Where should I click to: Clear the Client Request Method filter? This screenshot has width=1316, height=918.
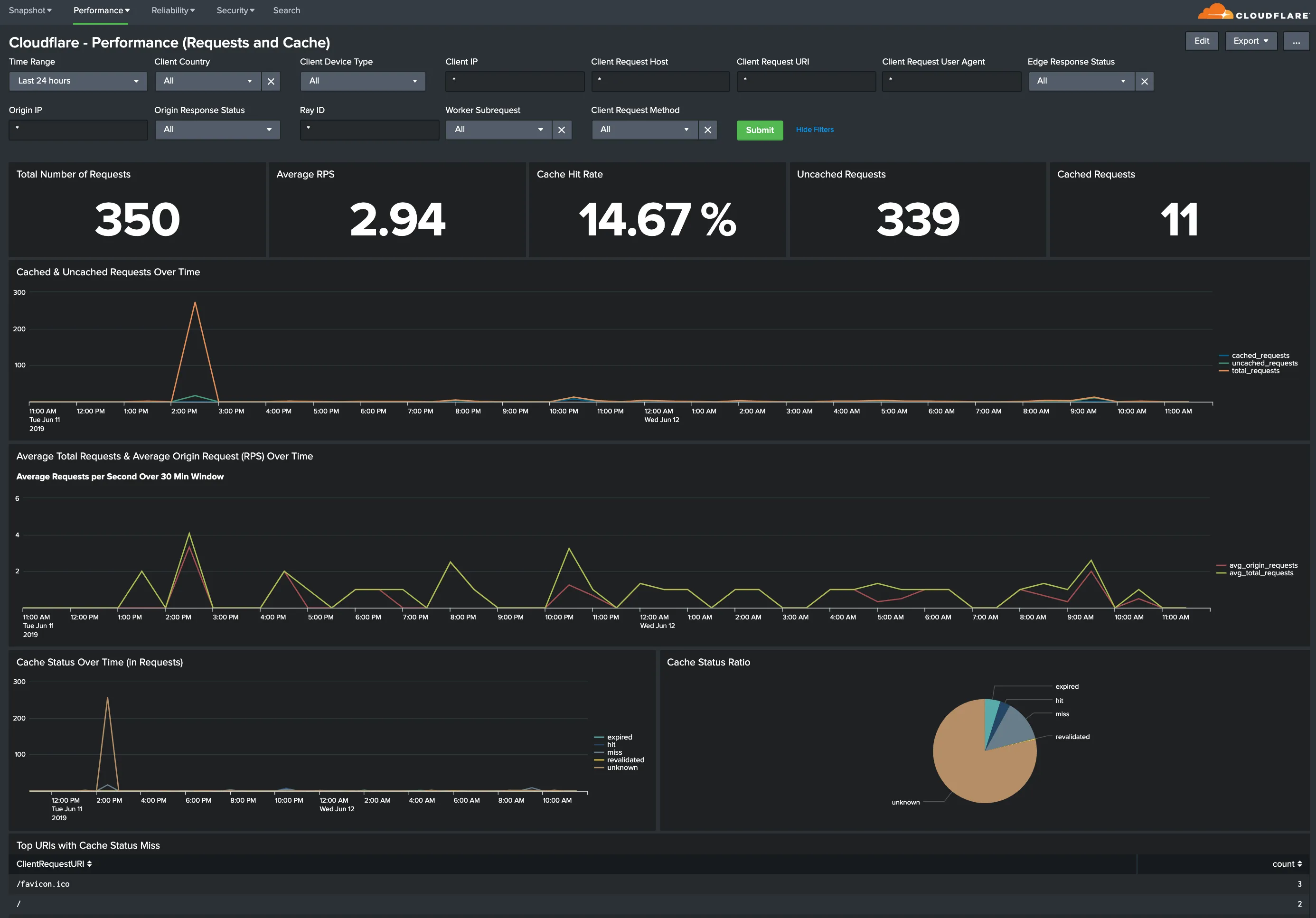(x=707, y=130)
